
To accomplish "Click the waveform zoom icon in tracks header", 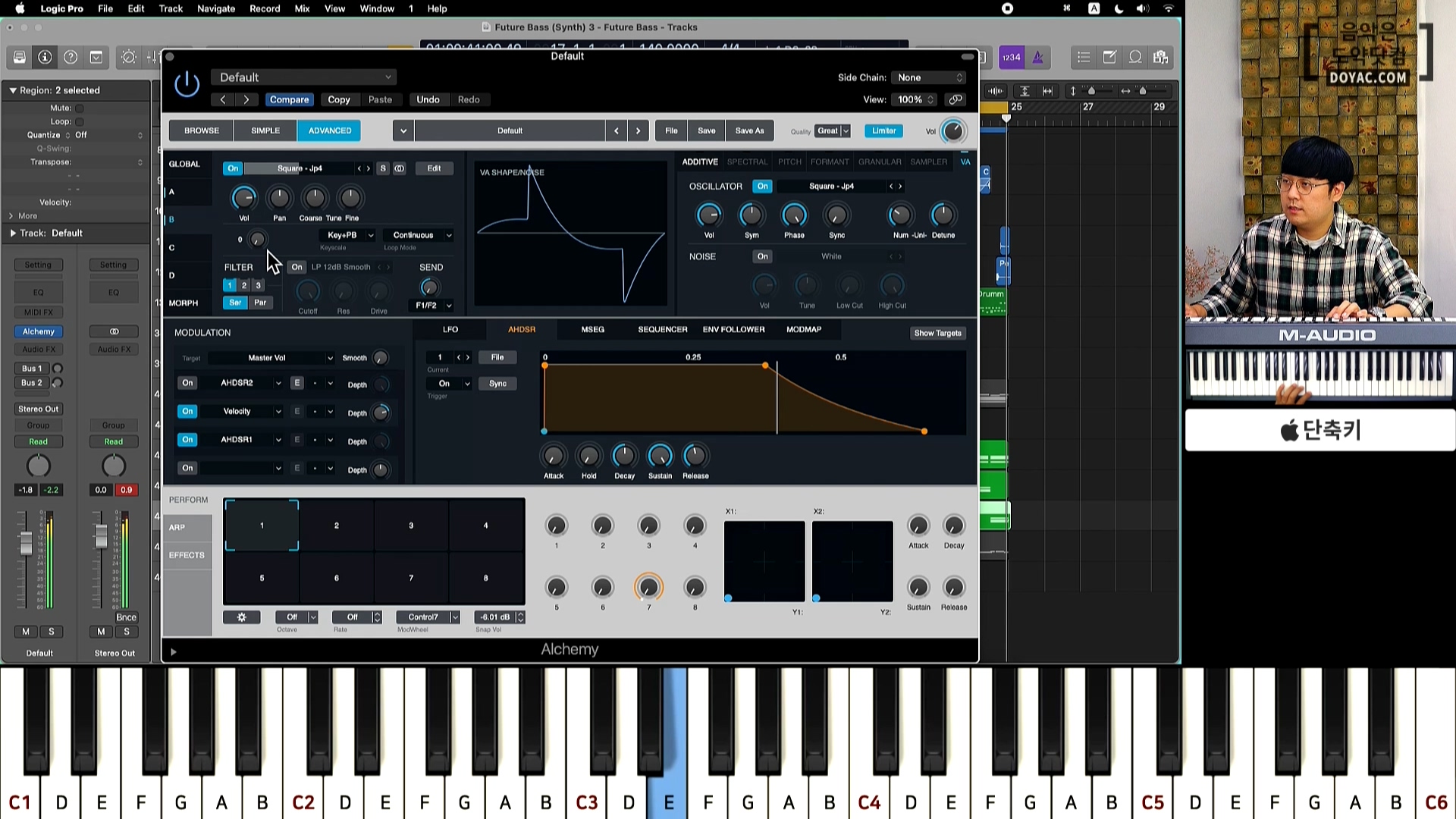I will (x=996, y=91).
